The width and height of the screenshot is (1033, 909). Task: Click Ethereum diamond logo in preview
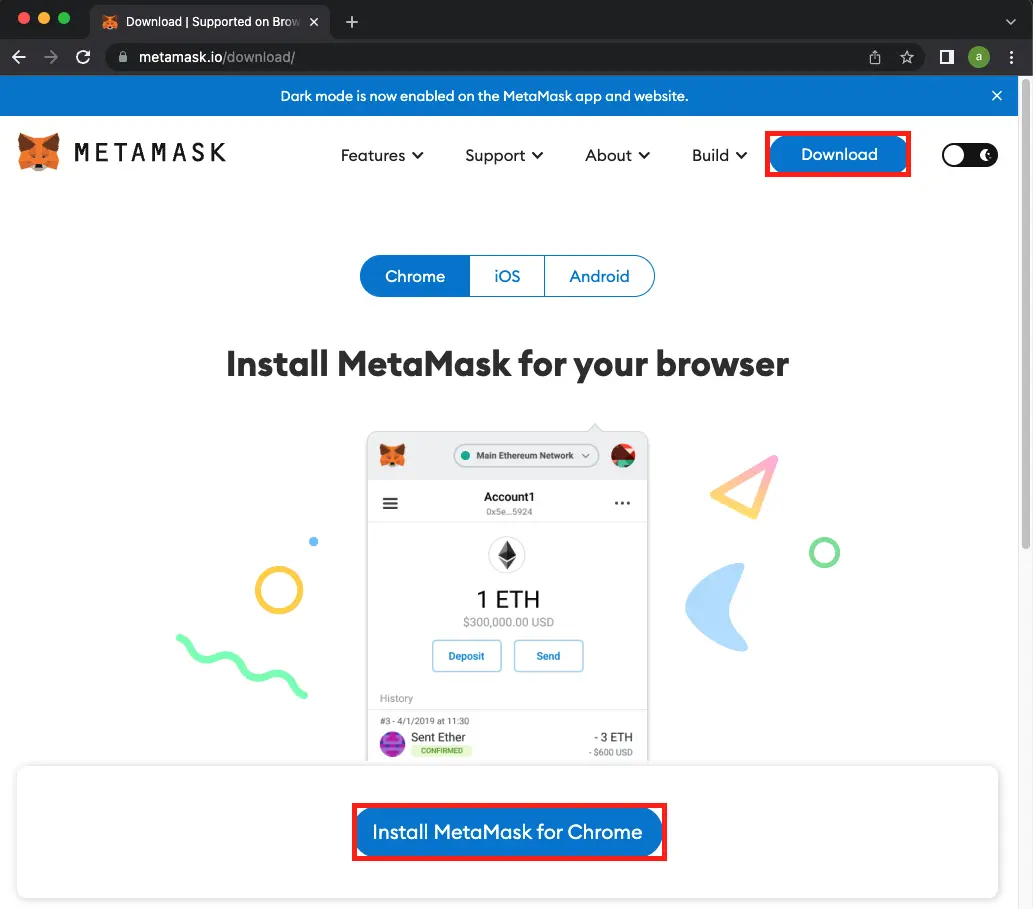click(x=507, y=555)
